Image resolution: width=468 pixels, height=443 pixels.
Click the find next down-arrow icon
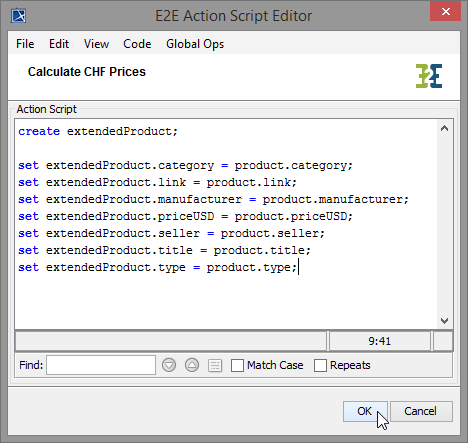pos(169,365)
